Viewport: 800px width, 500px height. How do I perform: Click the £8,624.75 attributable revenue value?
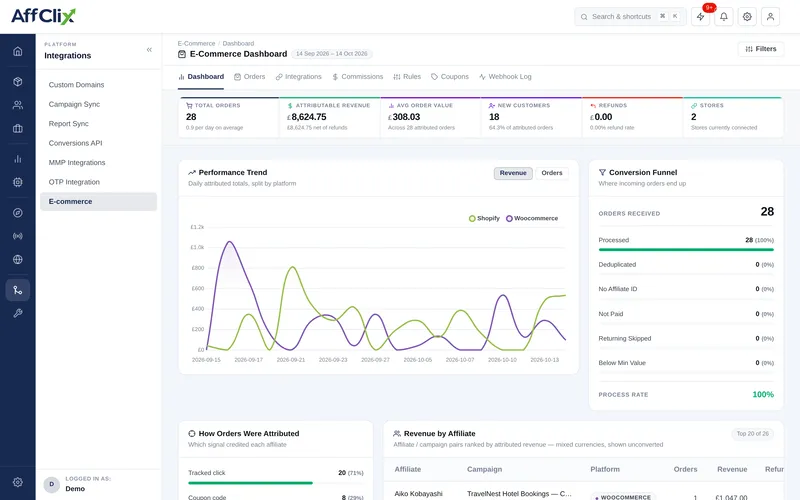[307, 117]
